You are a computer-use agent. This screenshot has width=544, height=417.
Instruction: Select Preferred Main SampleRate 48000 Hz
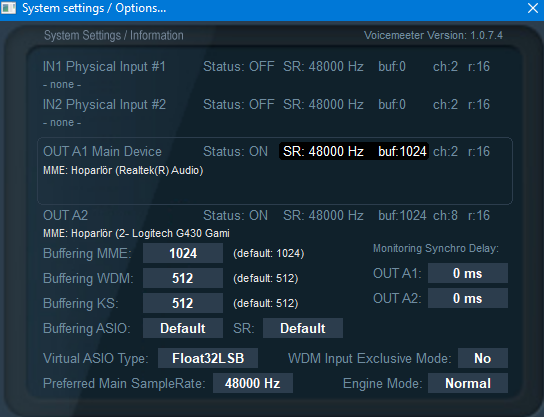pyautogui.click(x=253, y=383)
